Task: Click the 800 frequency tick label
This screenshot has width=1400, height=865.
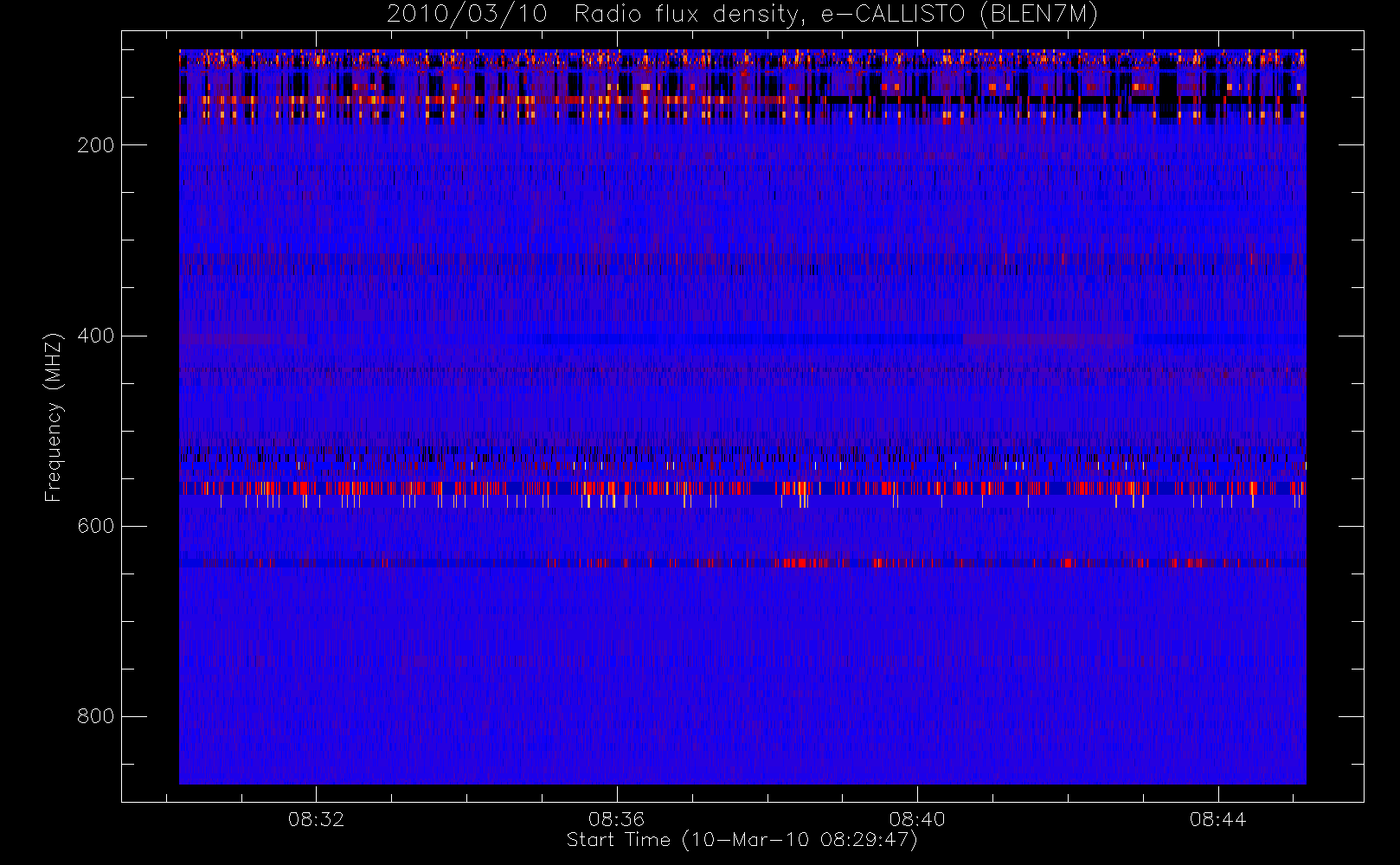Action: (95, 716)
